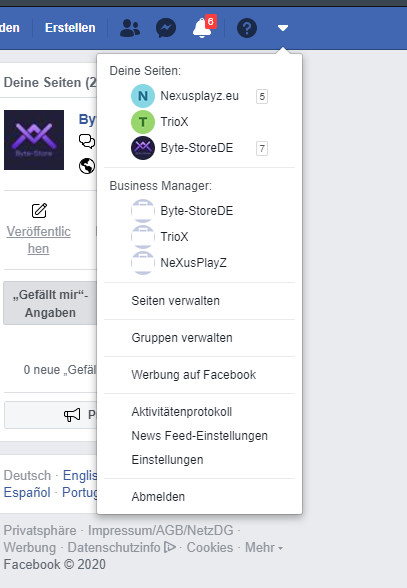Viewport: 407px width, 588px height.
Task: Expand the Mehr footer dropdown
Action: pos(264,548)
